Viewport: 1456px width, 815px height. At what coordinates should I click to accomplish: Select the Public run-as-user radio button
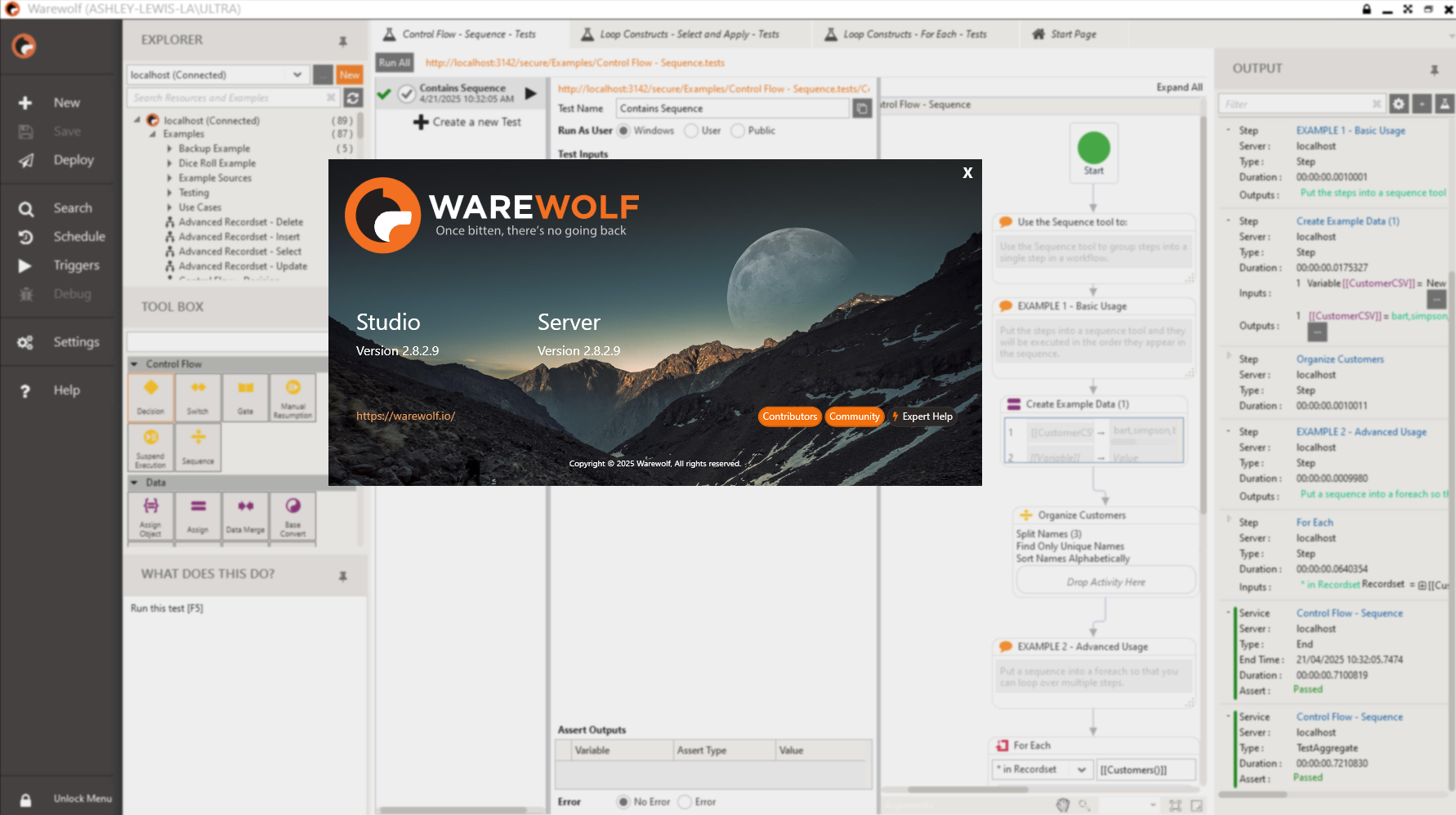point(738,131)
